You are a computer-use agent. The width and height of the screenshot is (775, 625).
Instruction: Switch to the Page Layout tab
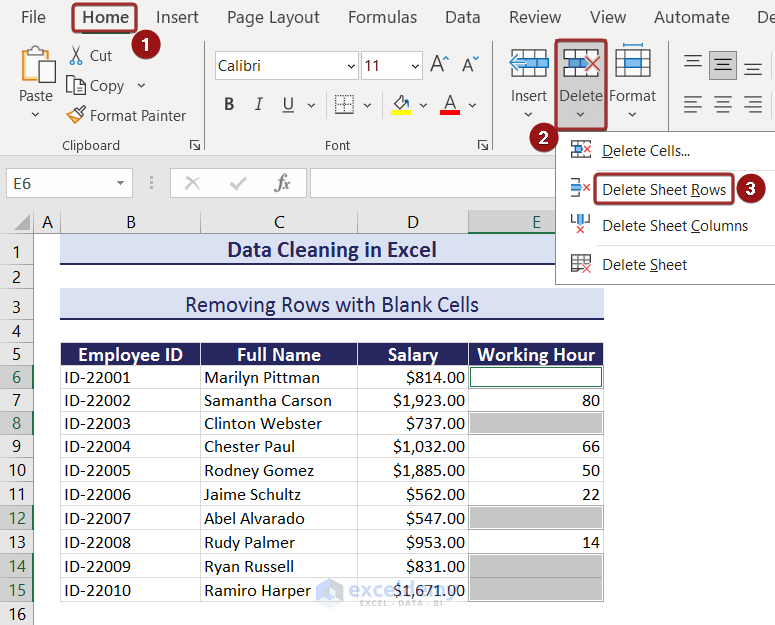coord(273,17)
